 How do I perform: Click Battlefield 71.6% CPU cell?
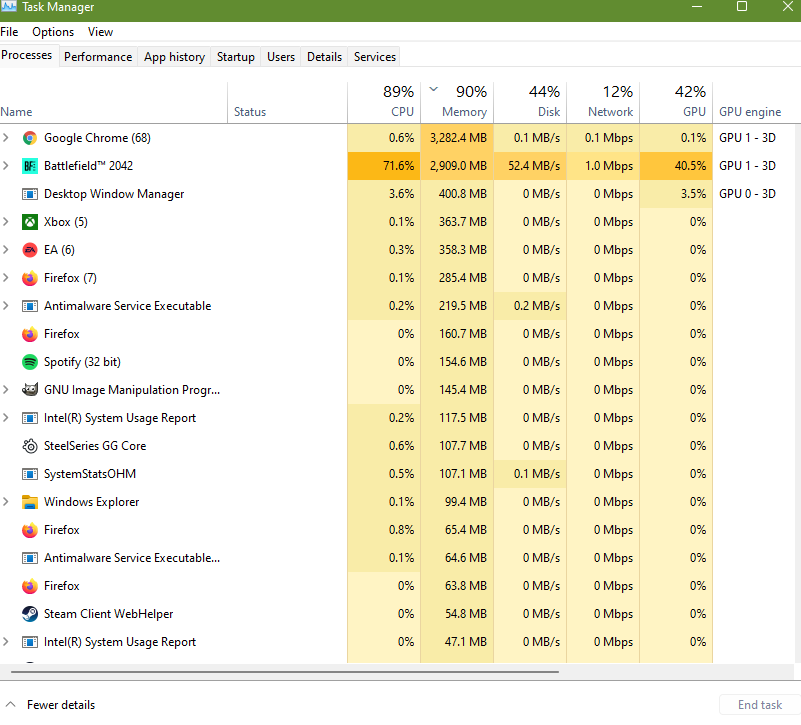(384, 166)
